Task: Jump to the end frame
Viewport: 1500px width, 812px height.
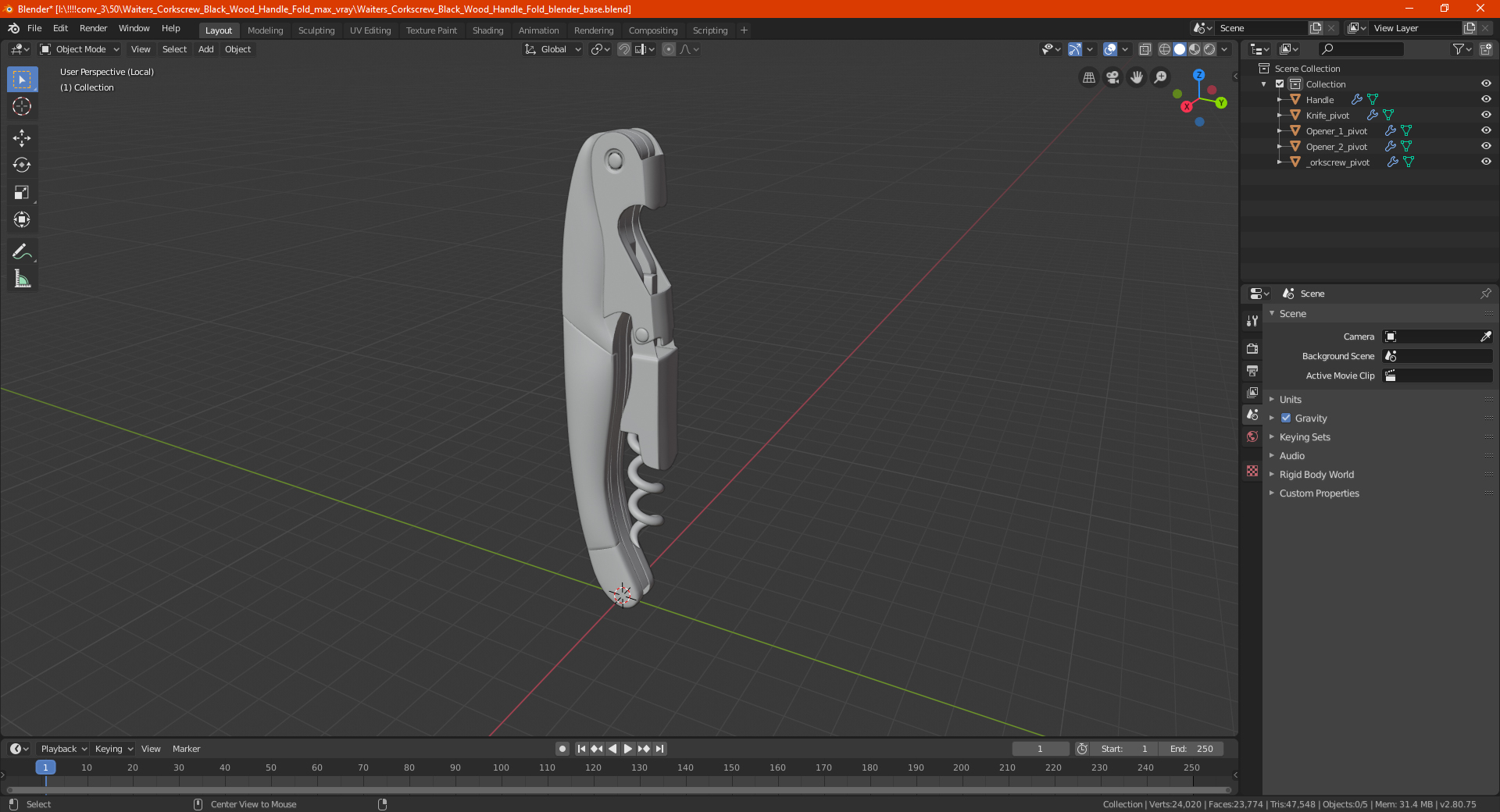Action: 659,749
